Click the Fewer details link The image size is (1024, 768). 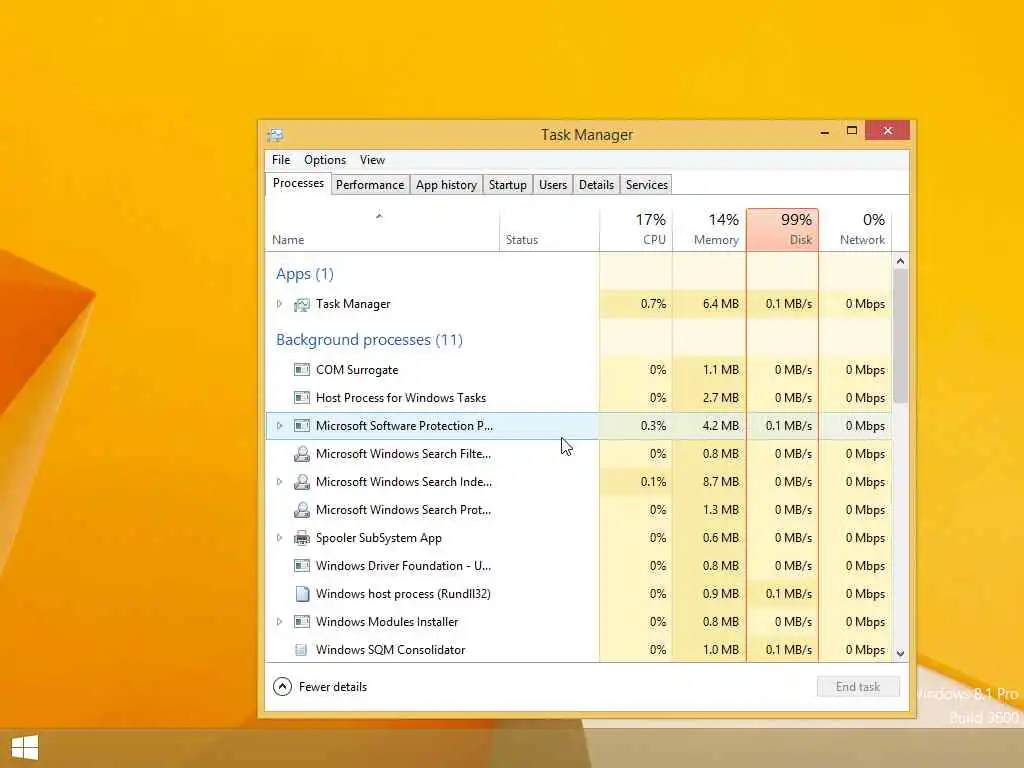point(333,687)
